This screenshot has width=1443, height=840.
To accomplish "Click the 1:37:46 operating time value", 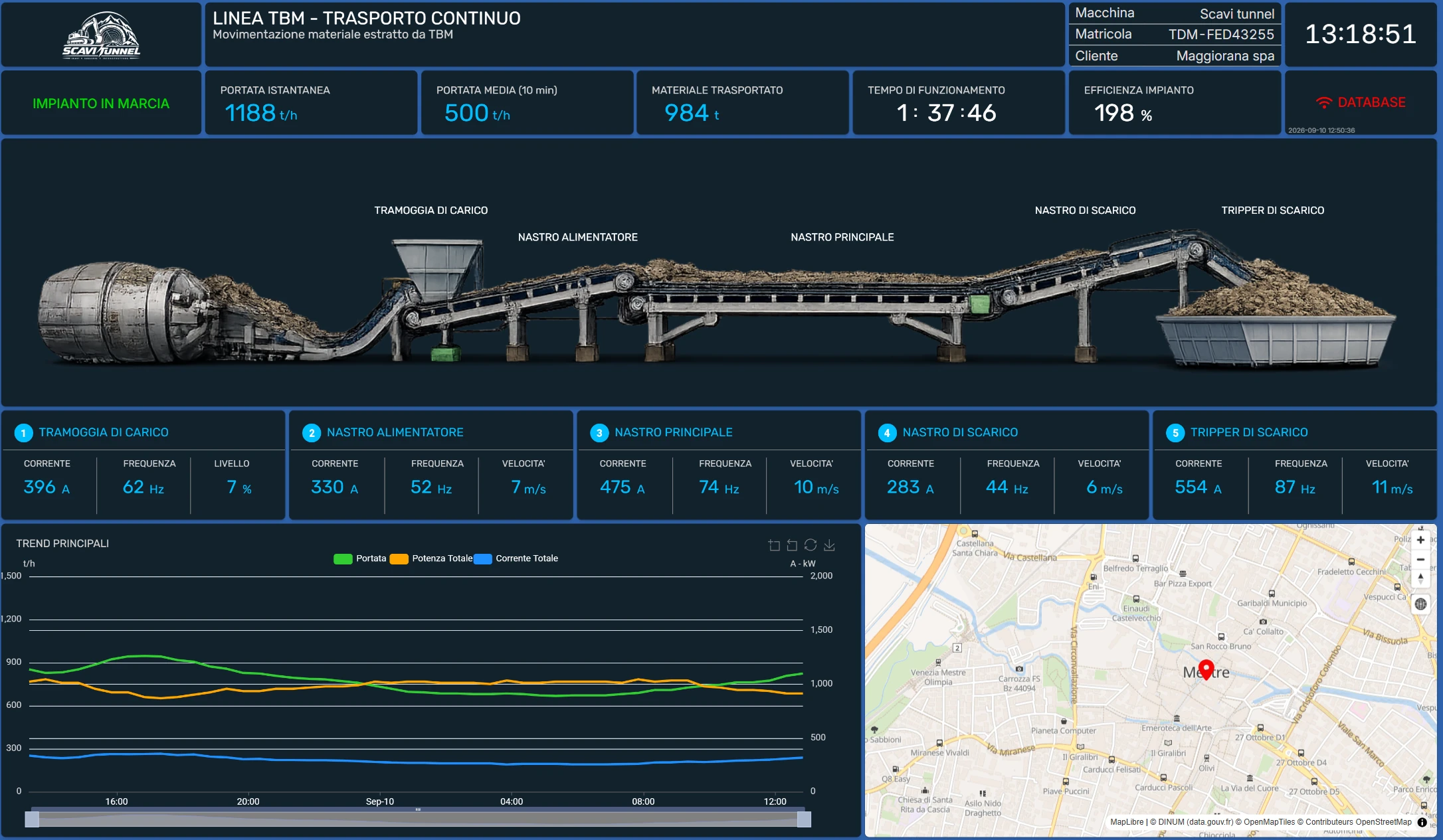I will tap(946, 113).
